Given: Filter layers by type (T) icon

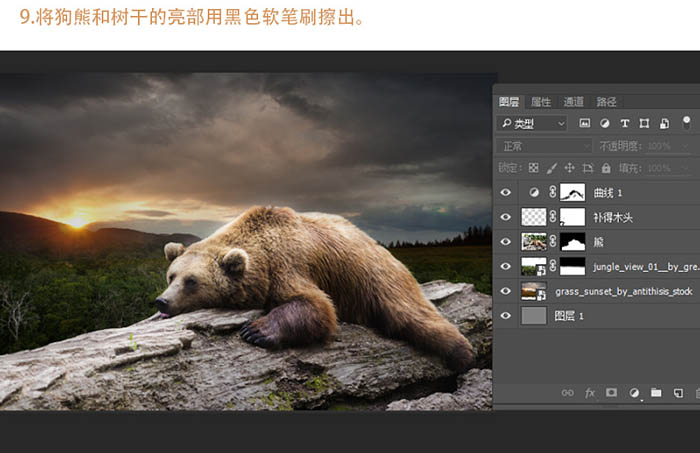Looking at the screenshot, I should [x=625, y=123].
